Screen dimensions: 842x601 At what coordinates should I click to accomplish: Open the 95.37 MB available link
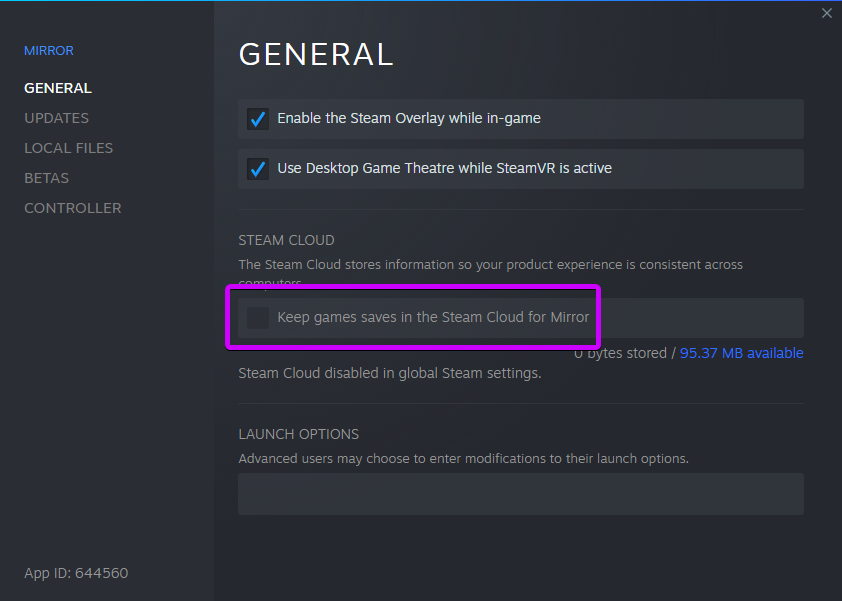[x=741, y=353]
